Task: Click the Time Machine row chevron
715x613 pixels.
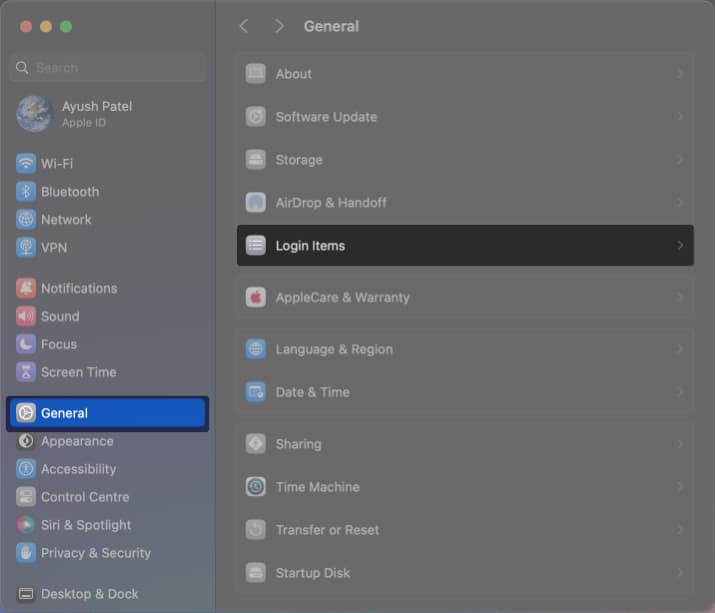Action: coord(680,487)
